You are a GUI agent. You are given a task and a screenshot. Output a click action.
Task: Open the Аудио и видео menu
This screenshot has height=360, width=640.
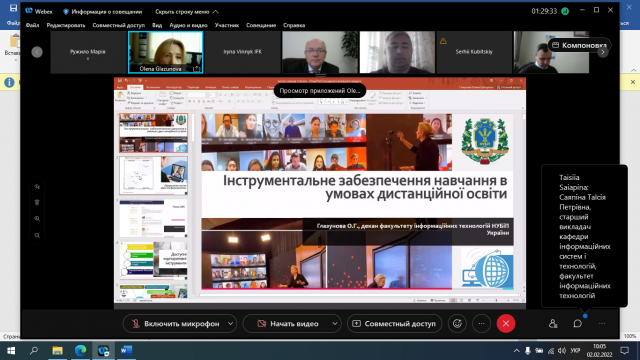188,25
